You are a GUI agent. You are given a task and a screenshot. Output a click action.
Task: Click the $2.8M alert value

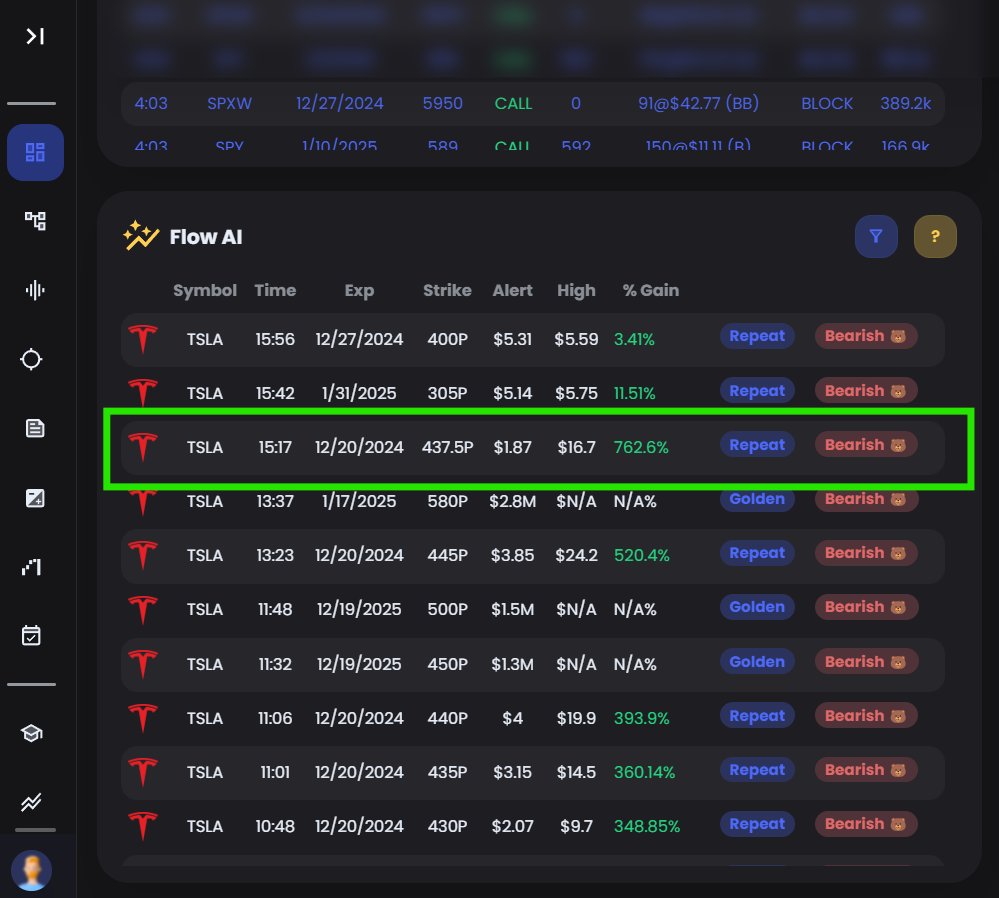512,502
